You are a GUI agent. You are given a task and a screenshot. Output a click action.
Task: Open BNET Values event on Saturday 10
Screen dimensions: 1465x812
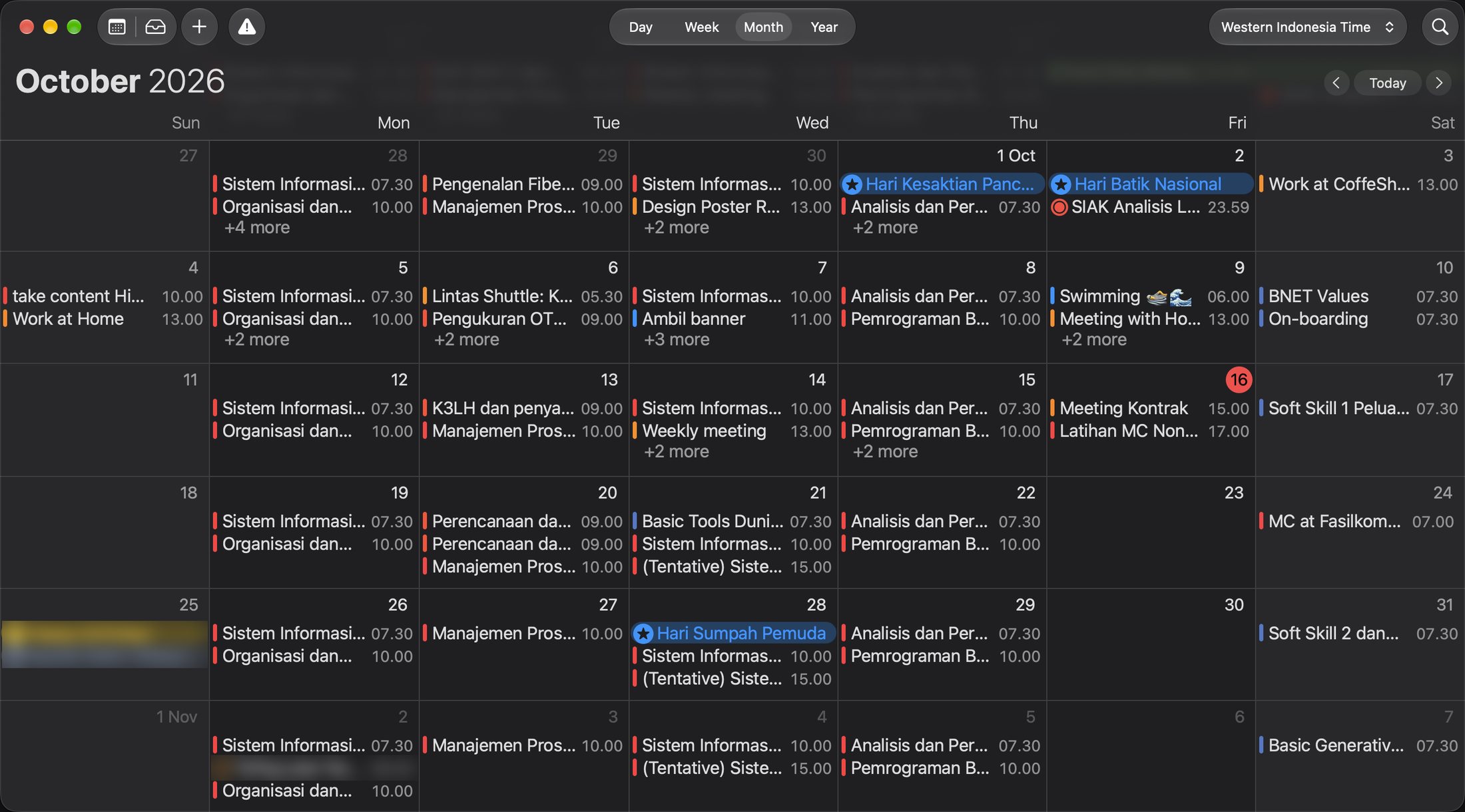coord(1359,296)
